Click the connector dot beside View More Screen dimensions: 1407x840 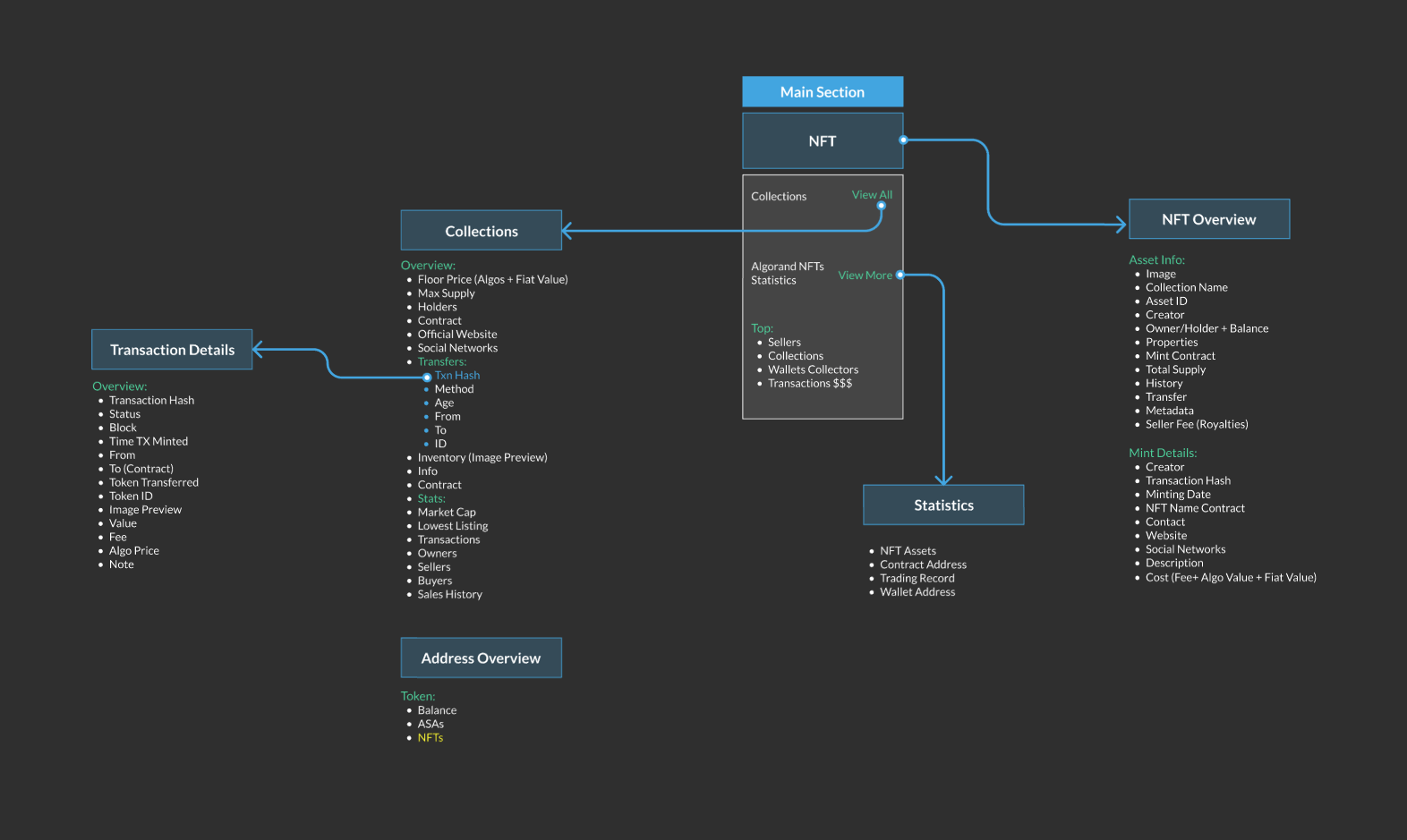(x=900, y=275)
